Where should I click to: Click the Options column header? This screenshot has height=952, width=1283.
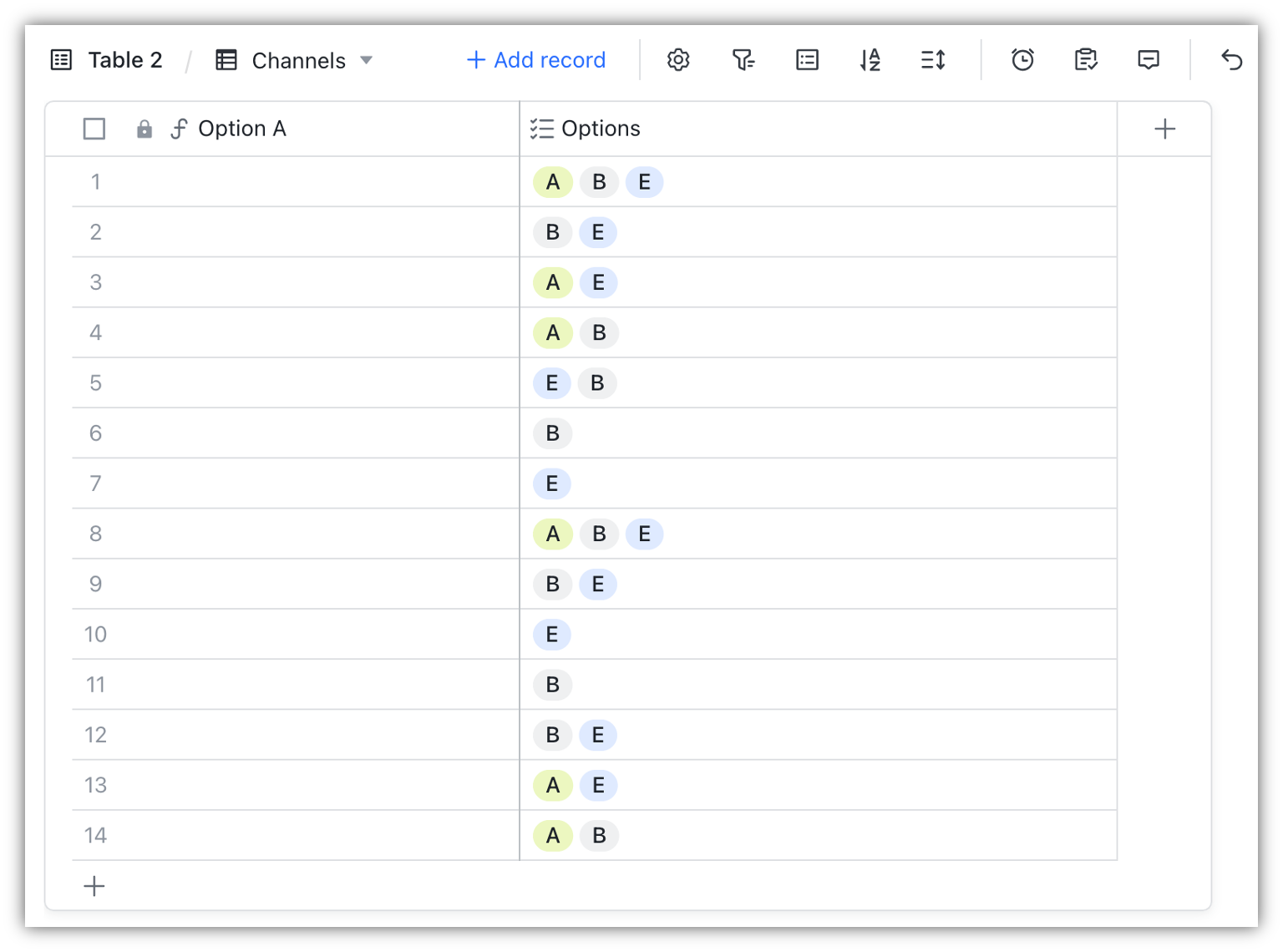601,129
